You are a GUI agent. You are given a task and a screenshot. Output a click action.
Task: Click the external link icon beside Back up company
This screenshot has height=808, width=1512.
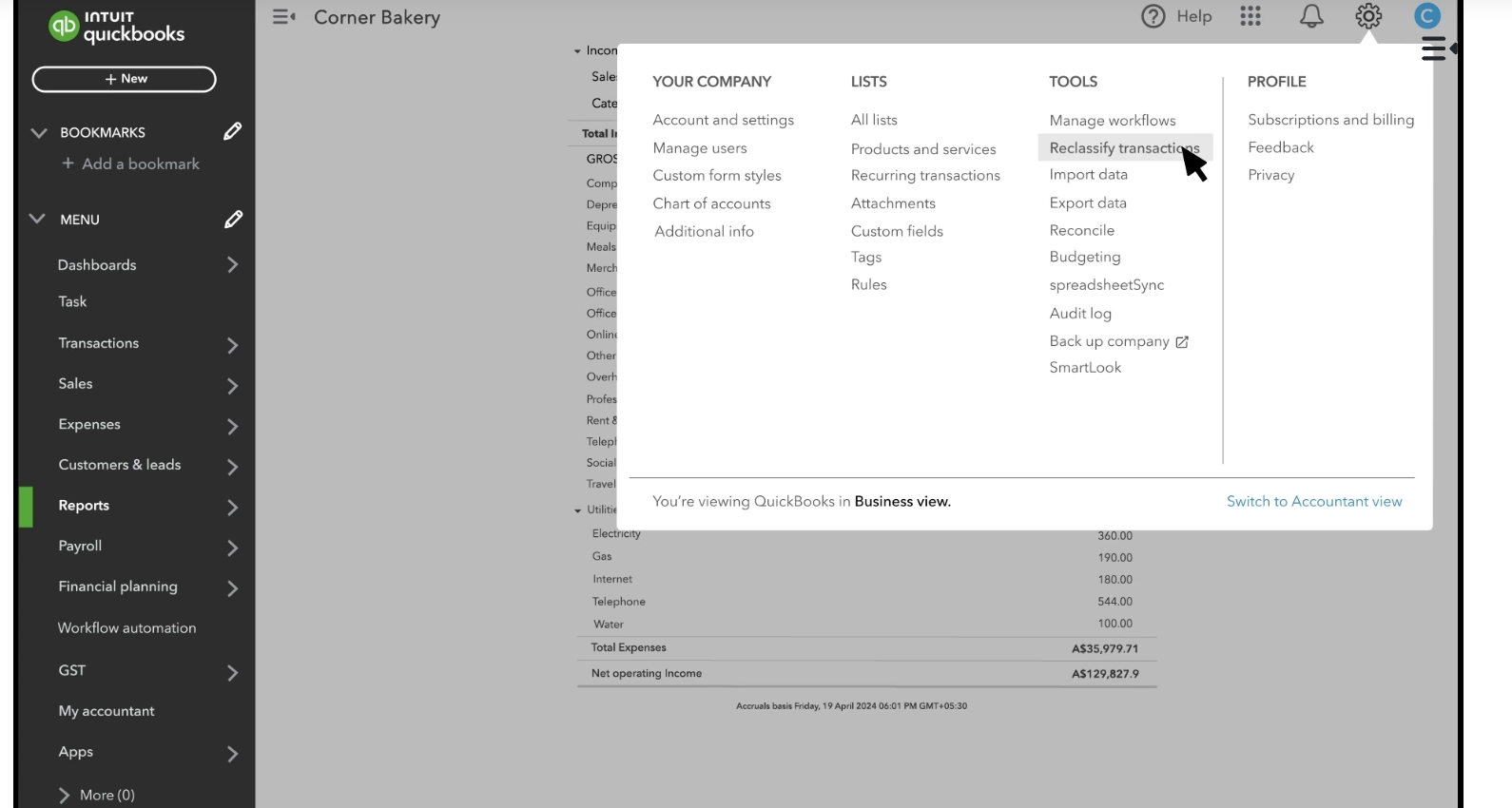coord(1182,342)
